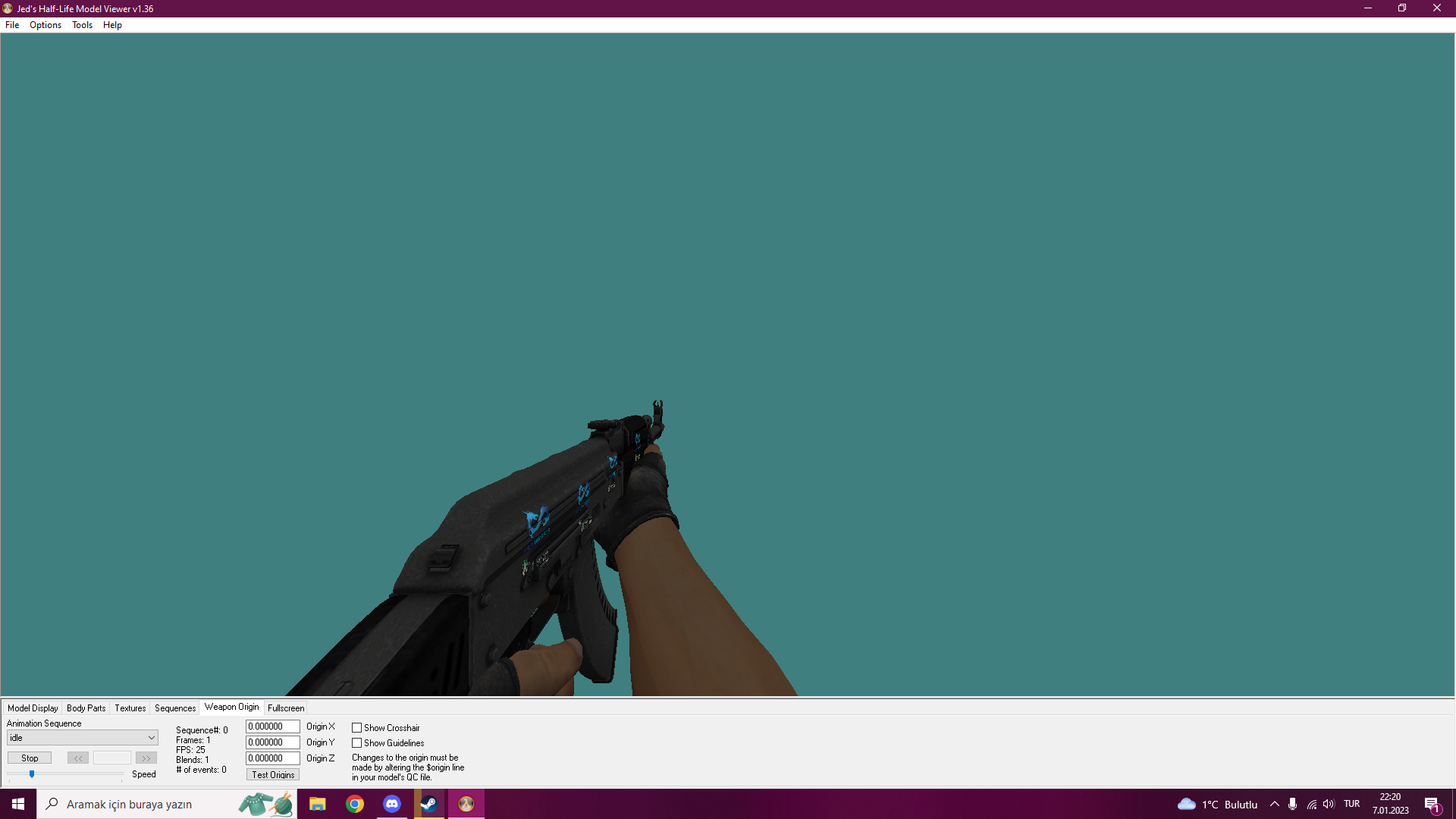This screenshot has width=1456, height=819.
Task: Open the clock and date panel
Action: (x=1391, y=804)
